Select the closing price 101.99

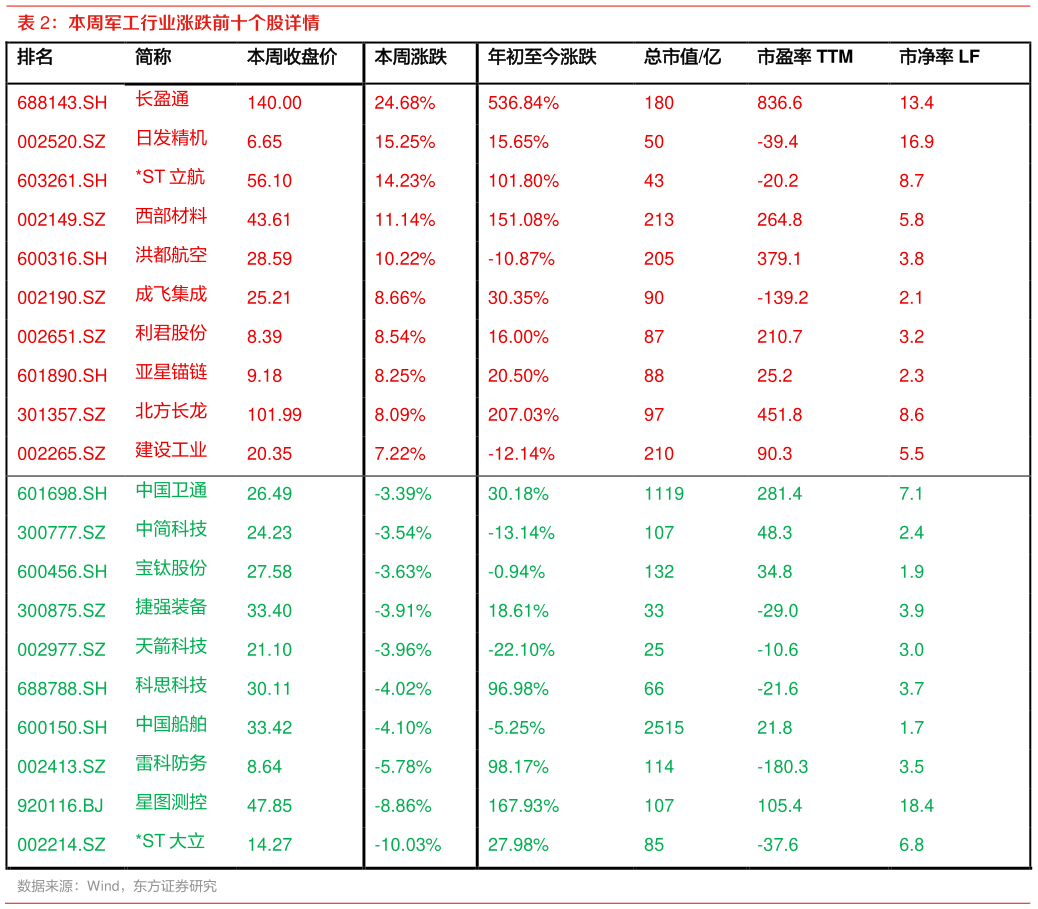coord(274,415)
